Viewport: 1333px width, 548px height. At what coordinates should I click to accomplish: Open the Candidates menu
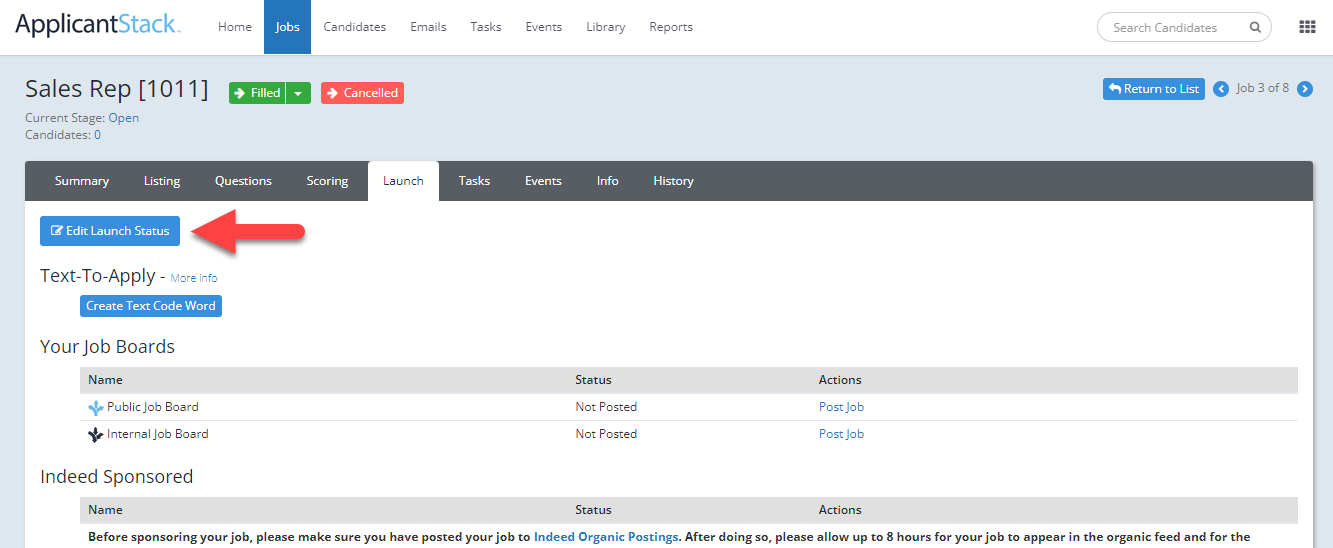point(355,27)
